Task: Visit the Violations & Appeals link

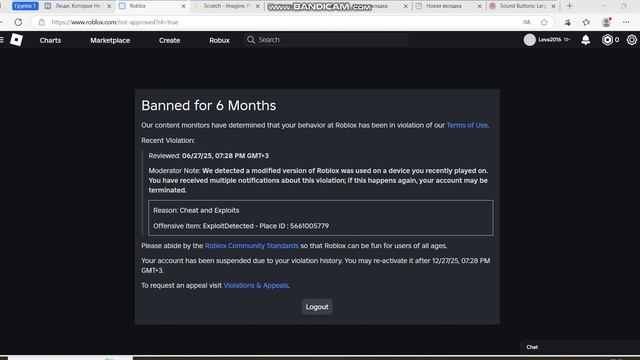Action: pyautogui.click(x=256, y=285)
